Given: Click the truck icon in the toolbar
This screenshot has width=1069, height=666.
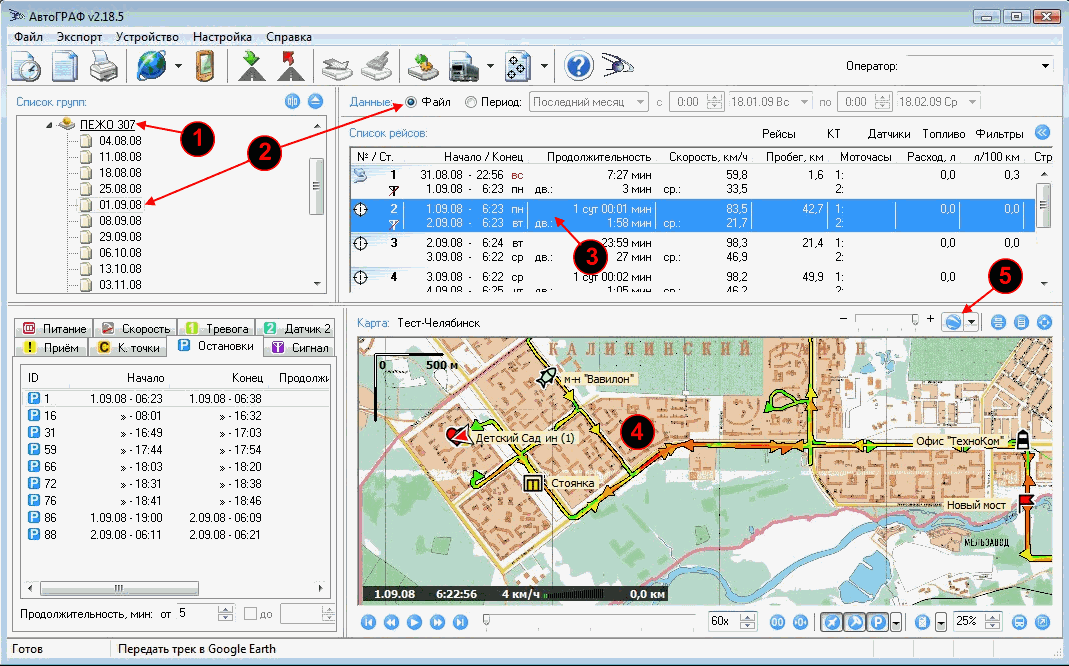Looking at the screenshot, I should (x=462, y=67).
